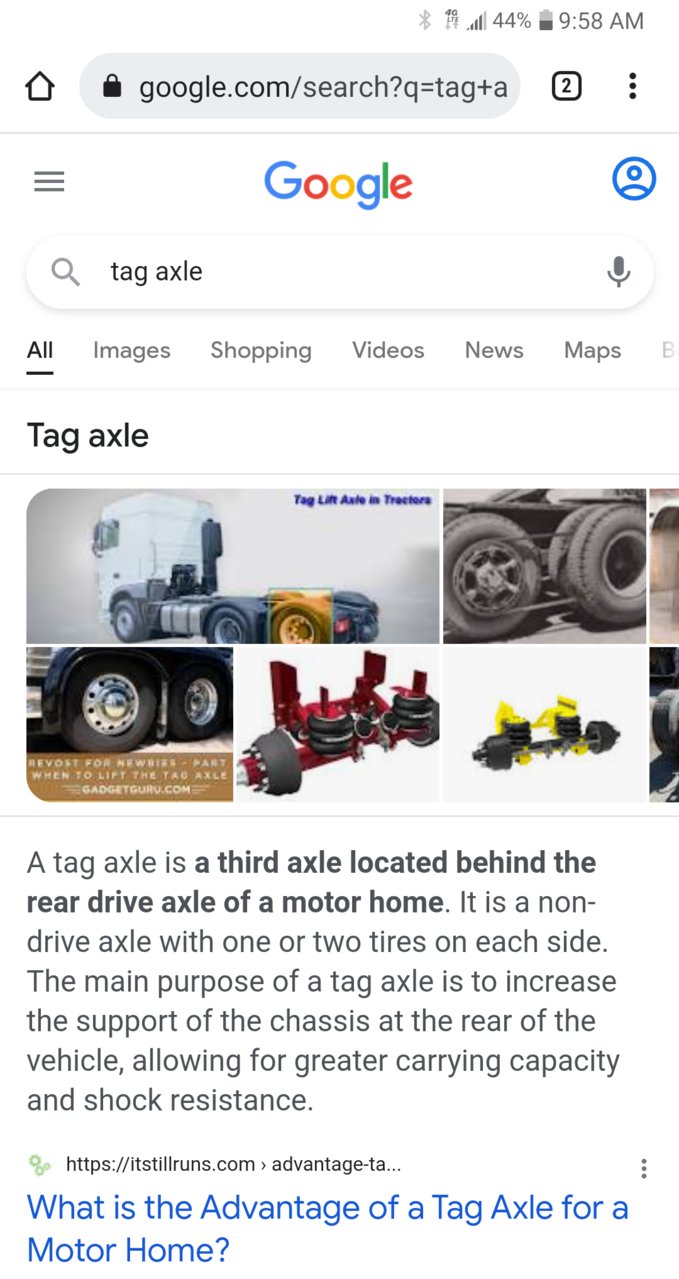Open the red air suspension axle image
Viewport: 679px width, 1279px height.
pos(338,724)
